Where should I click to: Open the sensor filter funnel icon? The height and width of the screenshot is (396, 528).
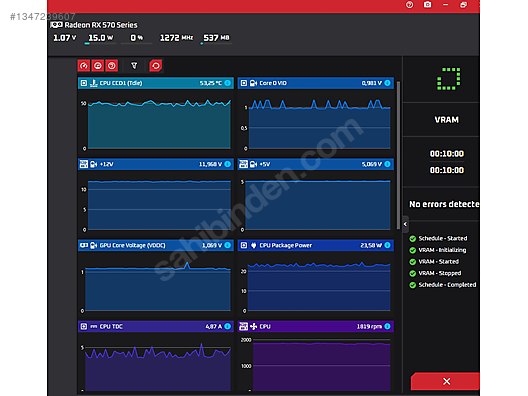(134, 66)
